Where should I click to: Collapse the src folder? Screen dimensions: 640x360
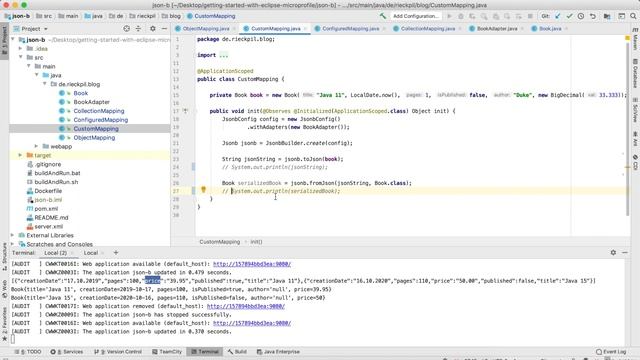tap(20, 57)
